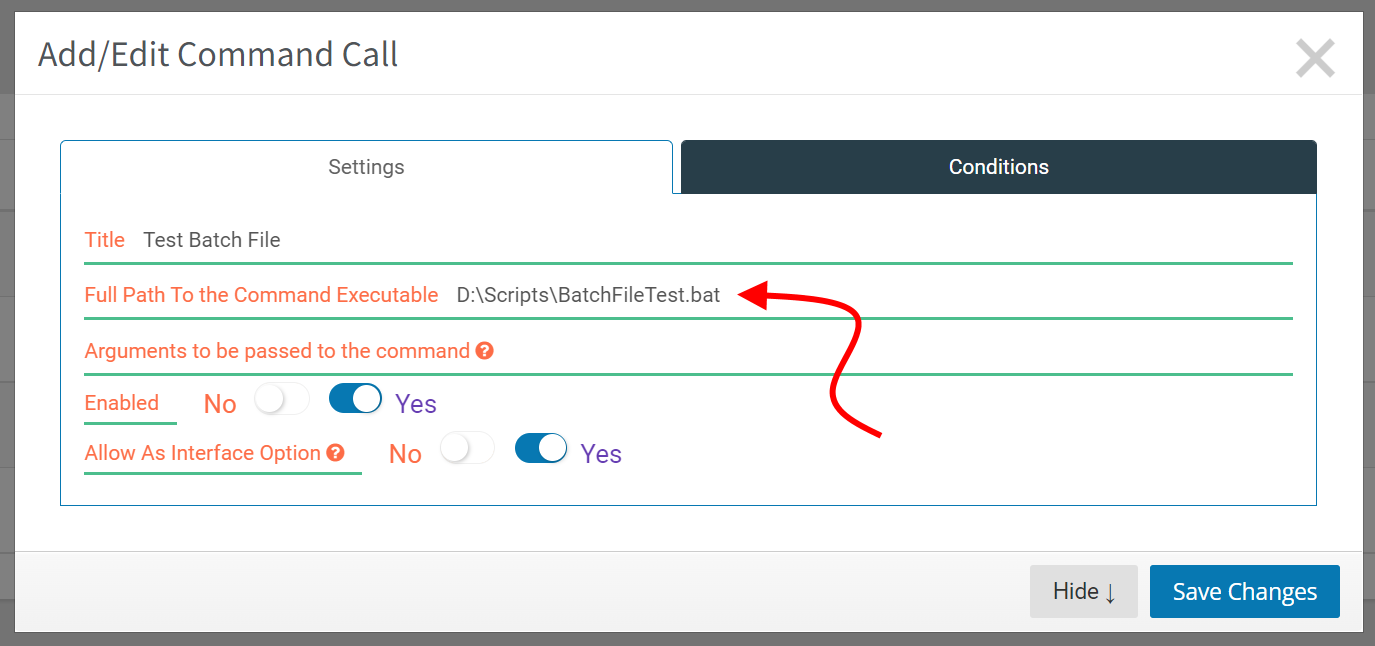
Task: Click the help icon beside Arguments label
Action: (x=484, y=351)
